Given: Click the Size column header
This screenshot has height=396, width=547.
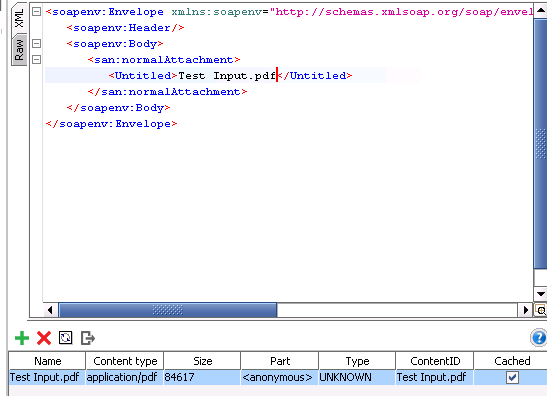Looking at the screenshot, I should click(x=202, y=361).
